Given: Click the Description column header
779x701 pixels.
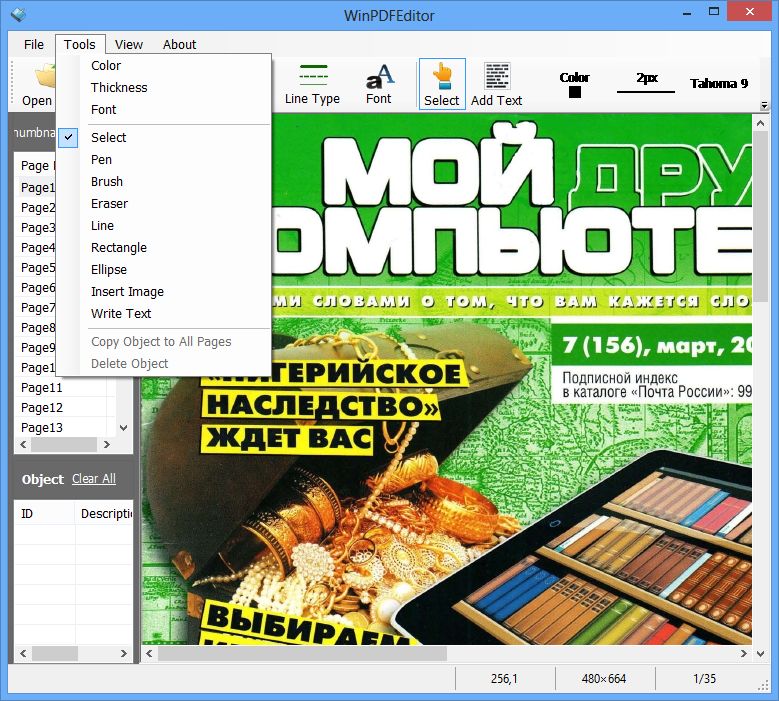Looking at the screenshot, I should pos(104,513).
